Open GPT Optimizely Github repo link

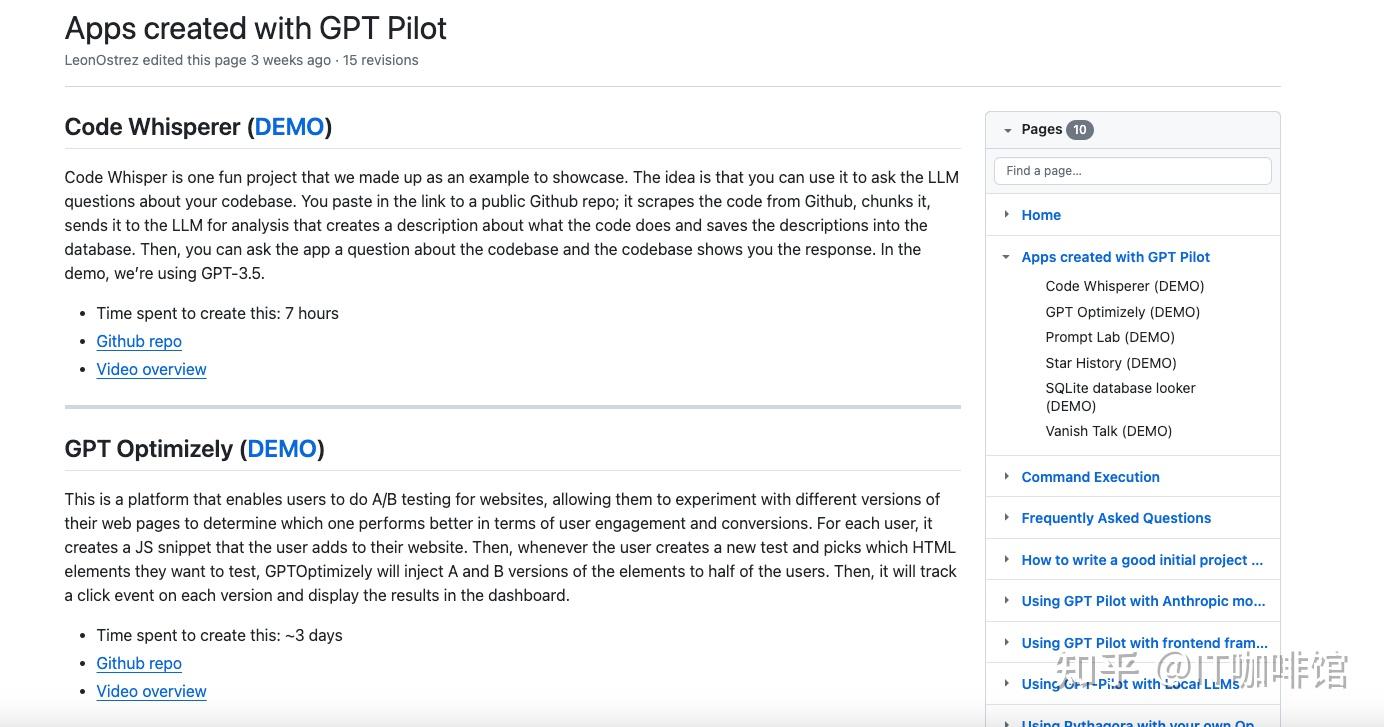tap(139, 663)
